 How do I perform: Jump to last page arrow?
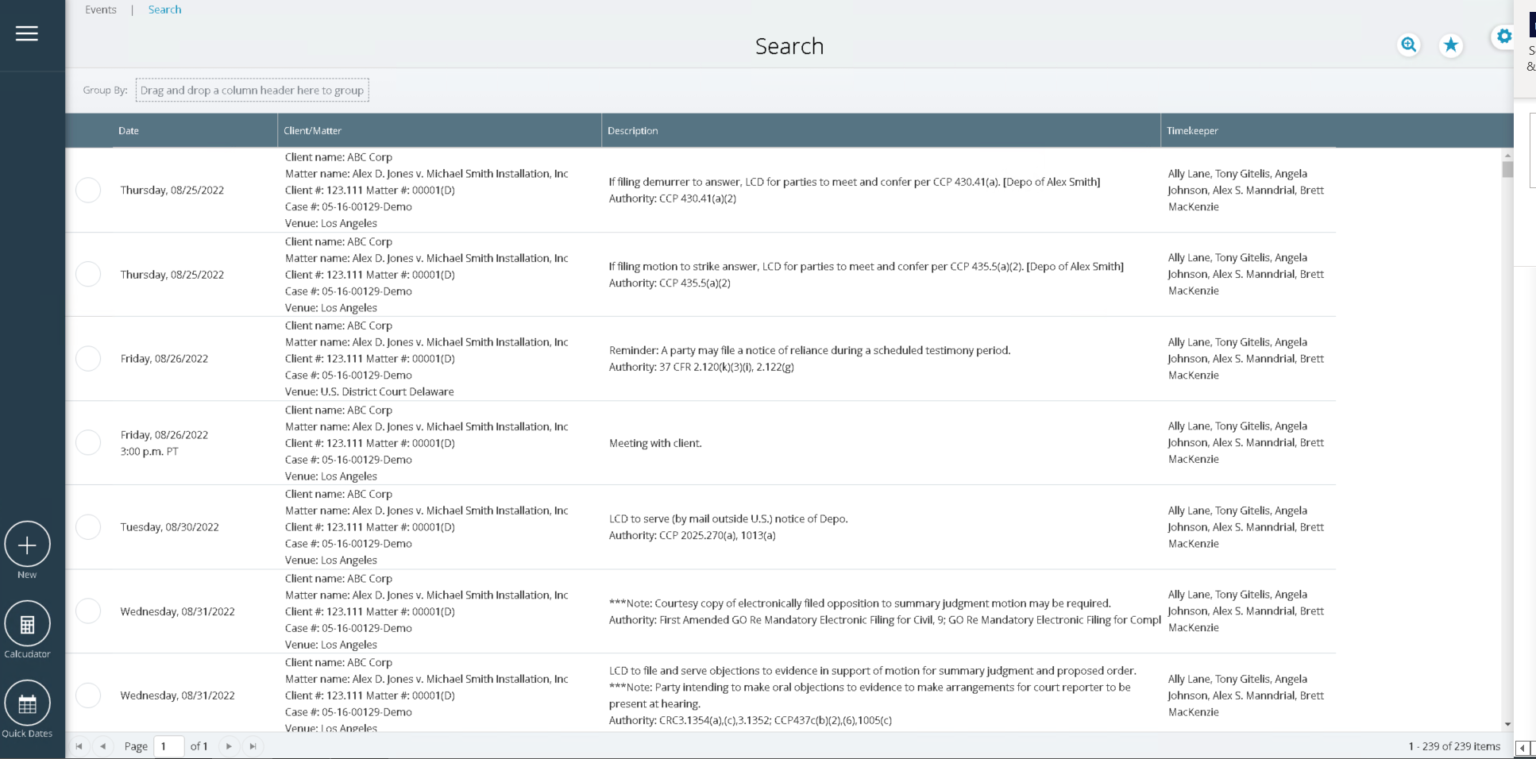click(253, 746)
